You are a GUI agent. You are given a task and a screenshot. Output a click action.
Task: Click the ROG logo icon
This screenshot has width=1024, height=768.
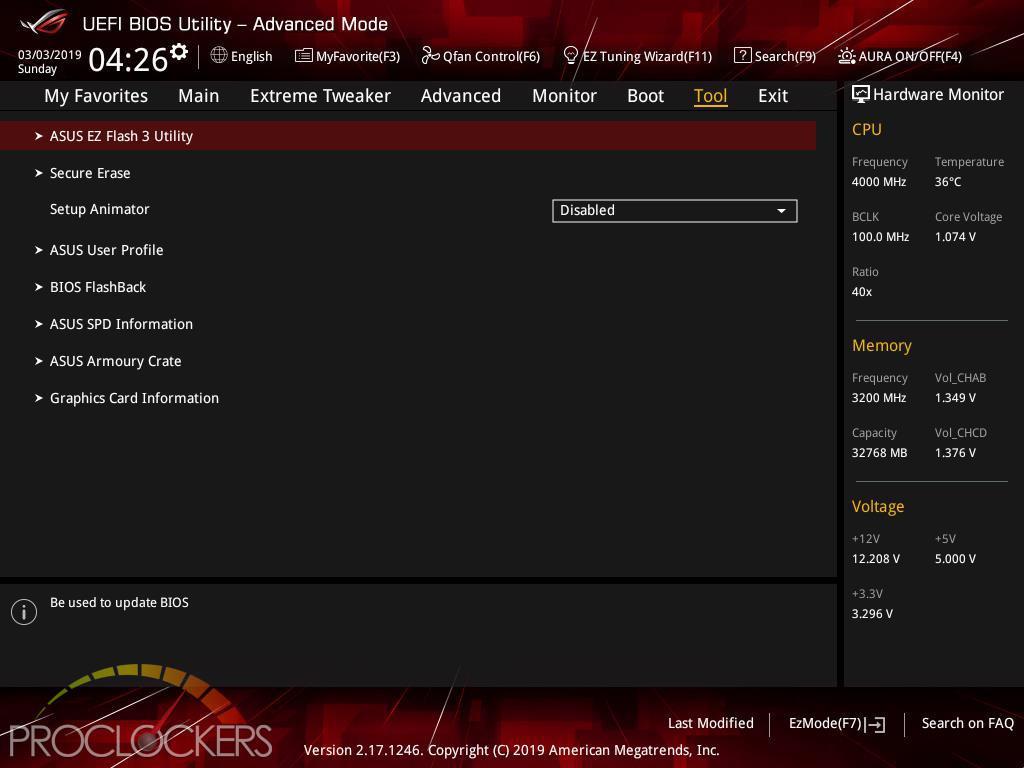point(44,23)
